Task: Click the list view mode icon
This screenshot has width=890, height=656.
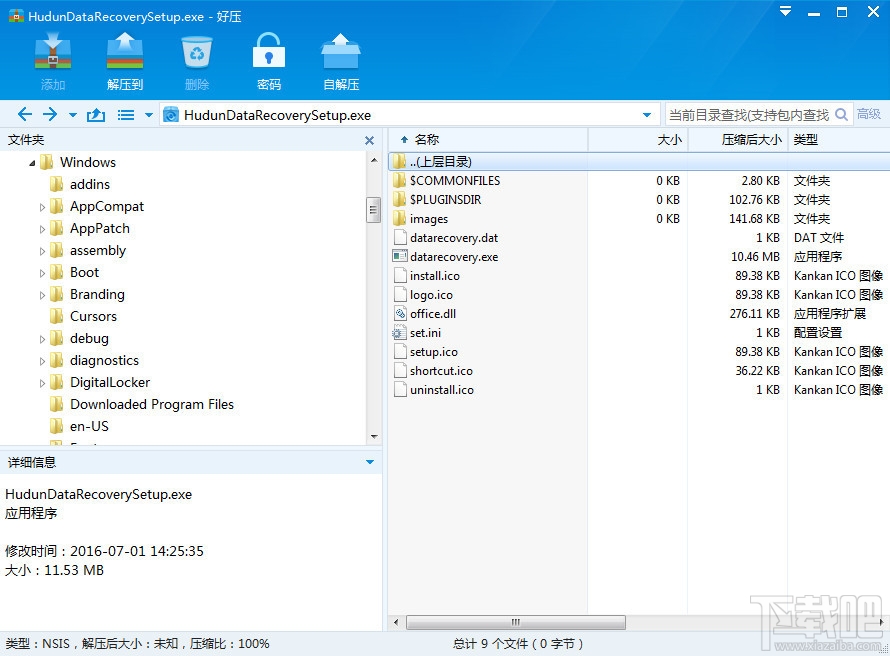Action: coord(126,115)
